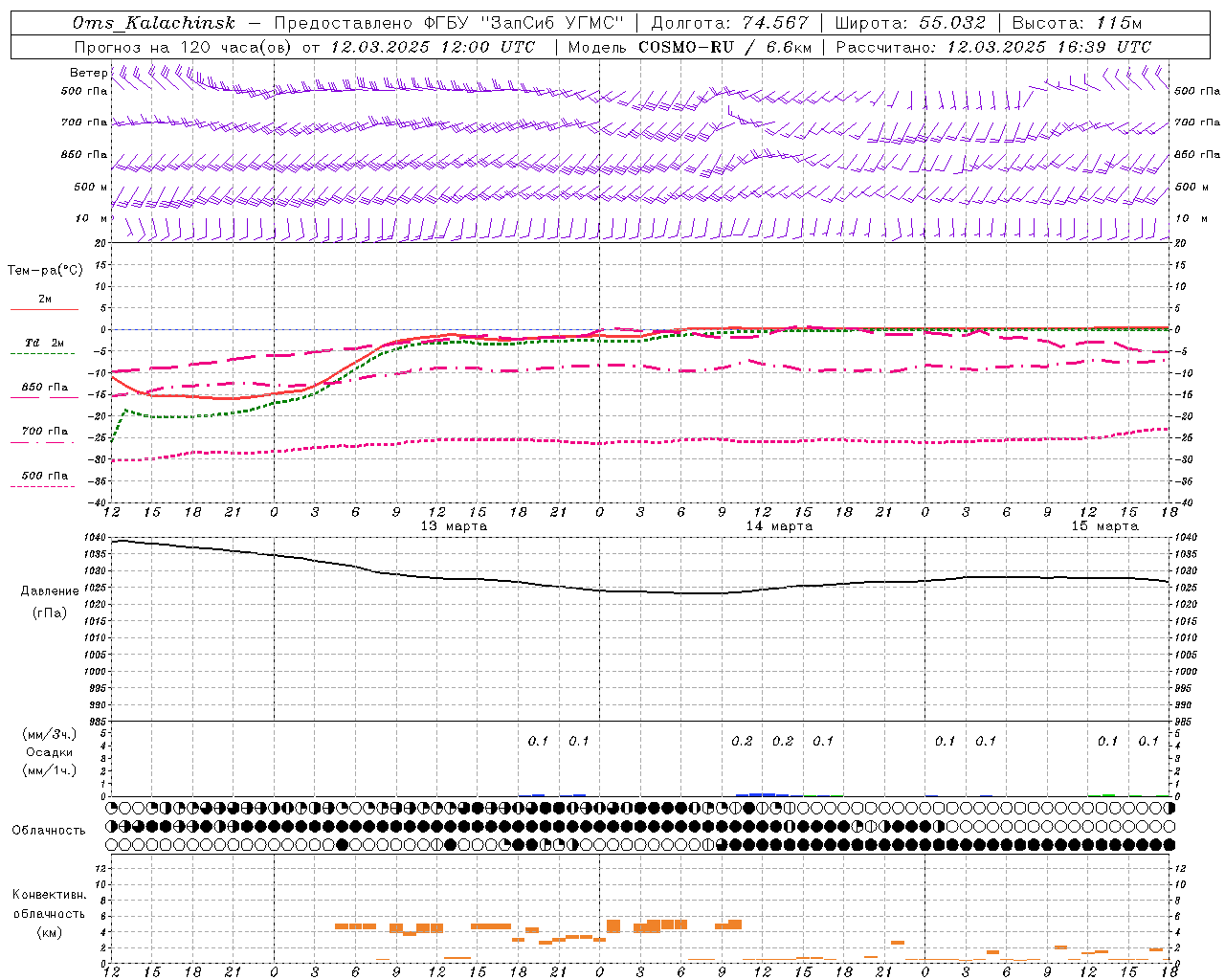1225x980 pixels.
Task: Click the 'Td 2м' dew point legend entry
Action: 45,343
